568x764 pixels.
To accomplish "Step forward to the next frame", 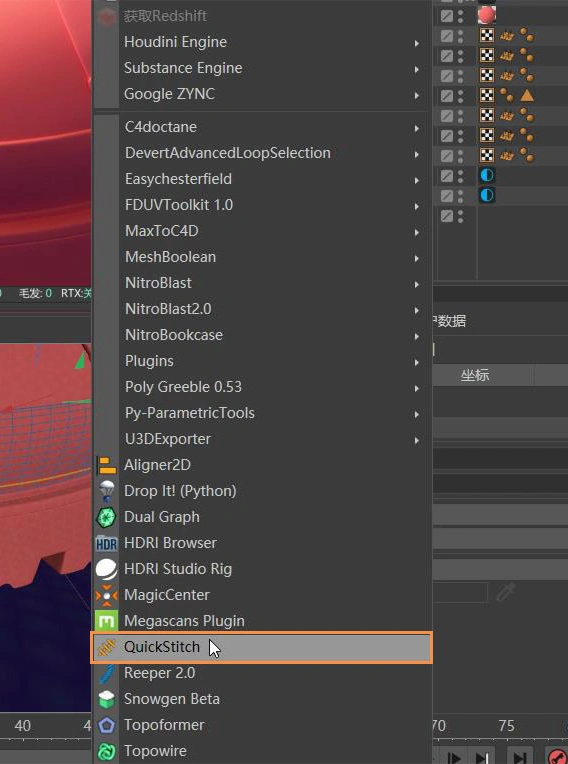I will (x=454, y=758).
